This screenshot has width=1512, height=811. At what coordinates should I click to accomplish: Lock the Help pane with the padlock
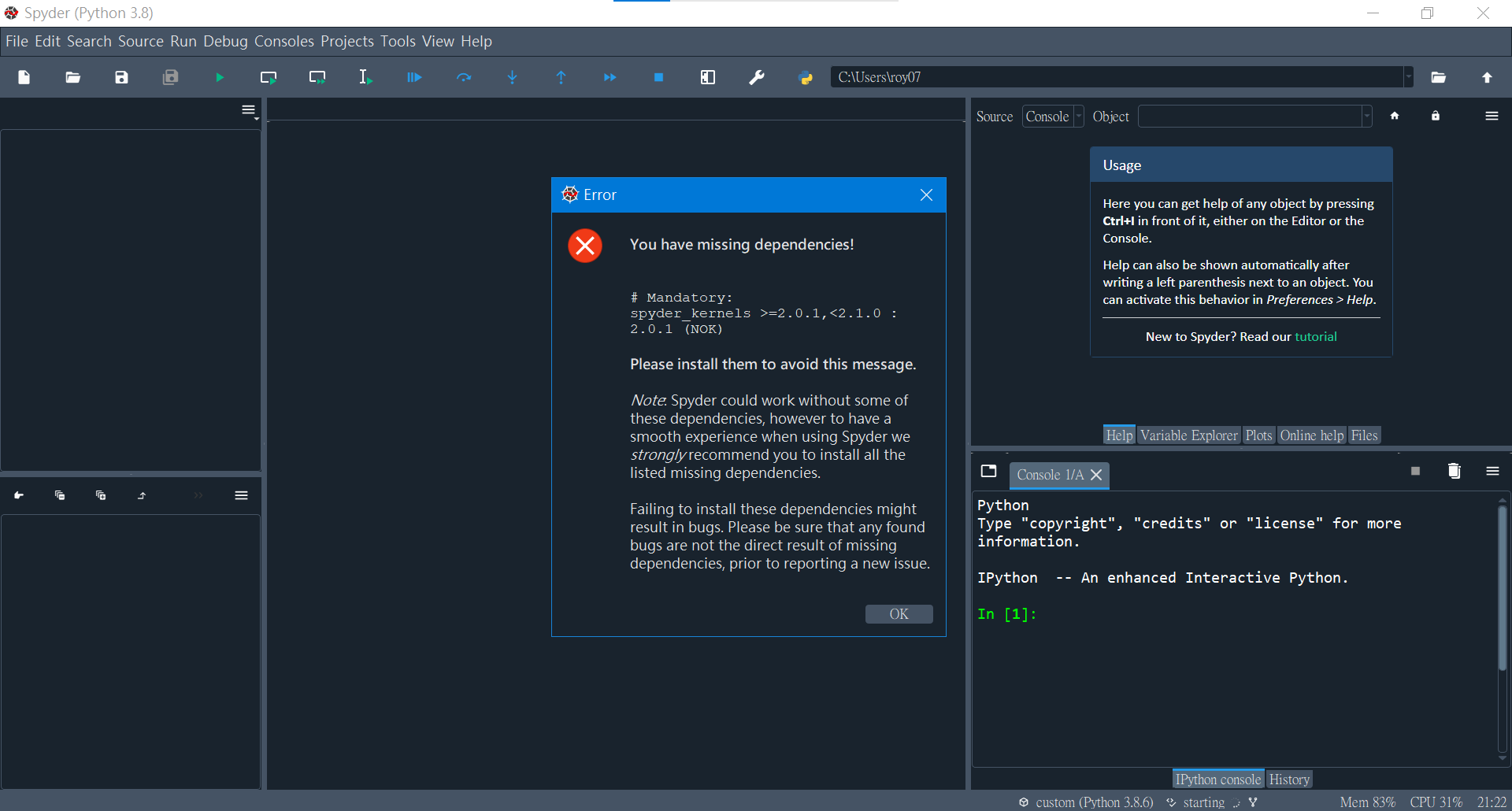(1435, 116)
